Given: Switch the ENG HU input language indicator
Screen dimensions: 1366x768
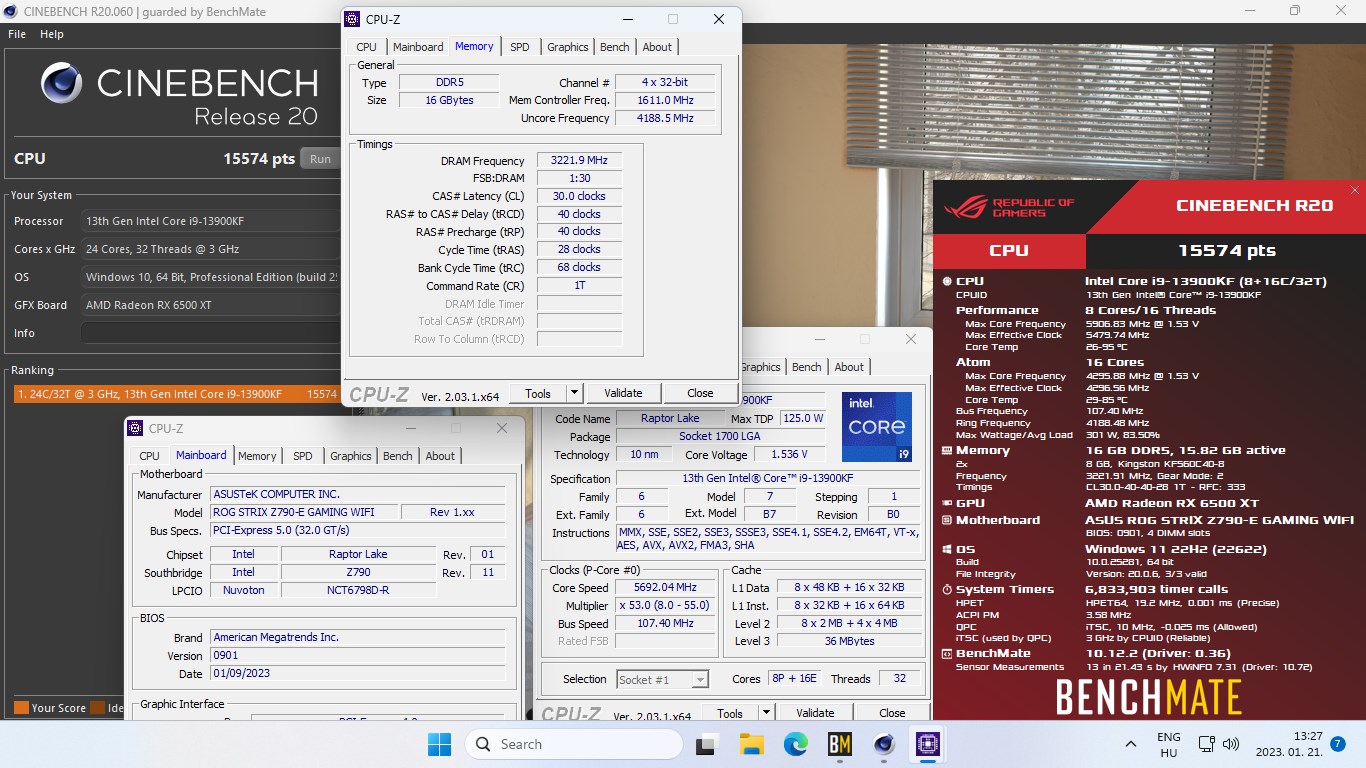Looking at the screenshot, I should [1169, 744].
